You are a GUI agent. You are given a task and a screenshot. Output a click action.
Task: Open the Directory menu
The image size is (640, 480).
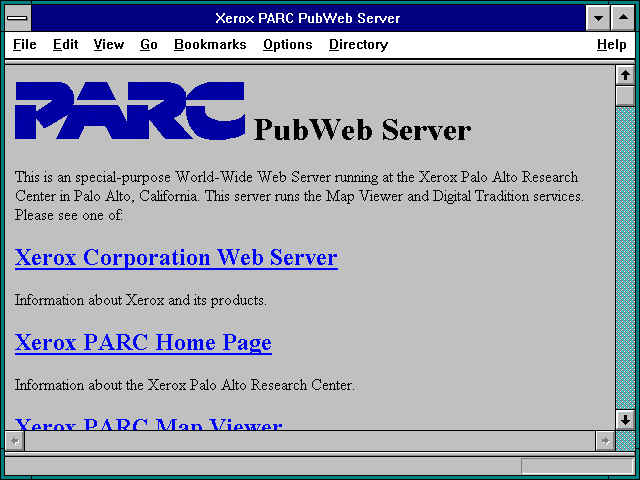358,44
